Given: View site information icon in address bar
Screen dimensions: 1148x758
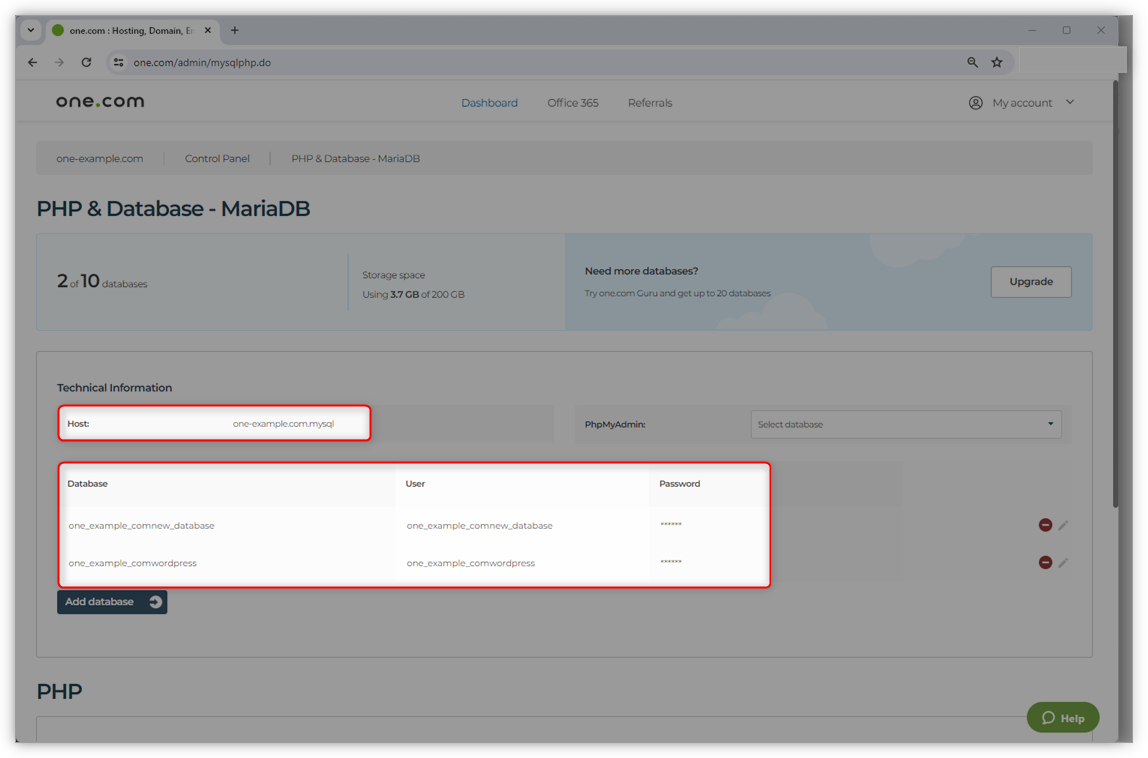Looking at the screenshot, I should [x=118, y=62].
